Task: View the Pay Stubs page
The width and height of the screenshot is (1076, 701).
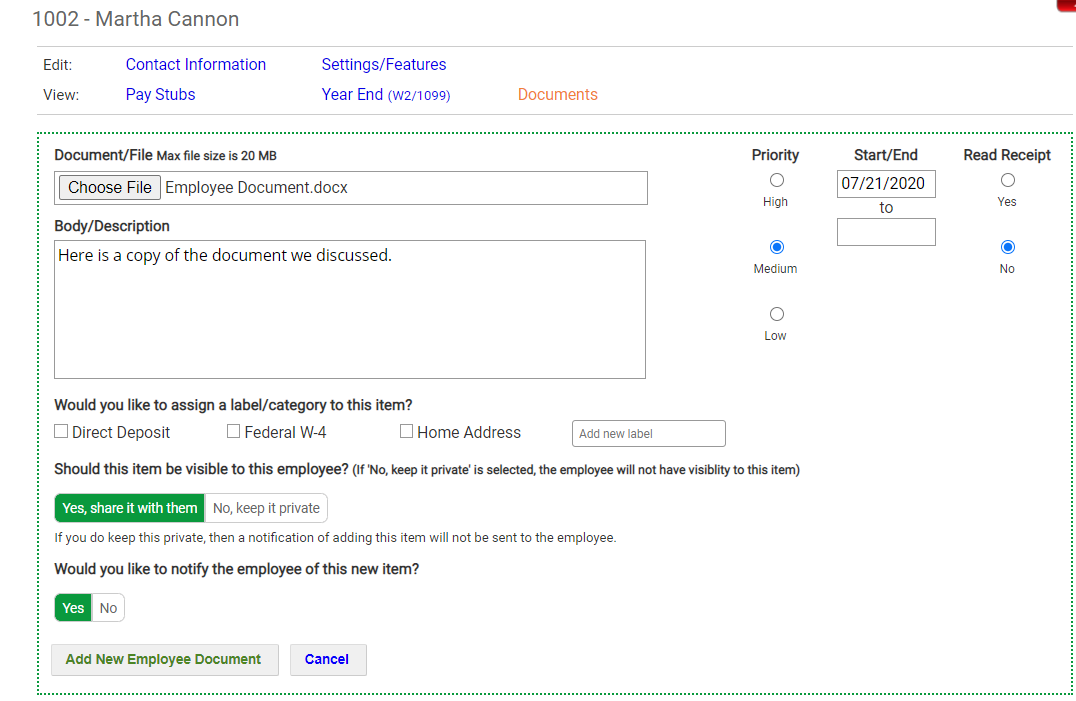Action: tap(161, 95)
